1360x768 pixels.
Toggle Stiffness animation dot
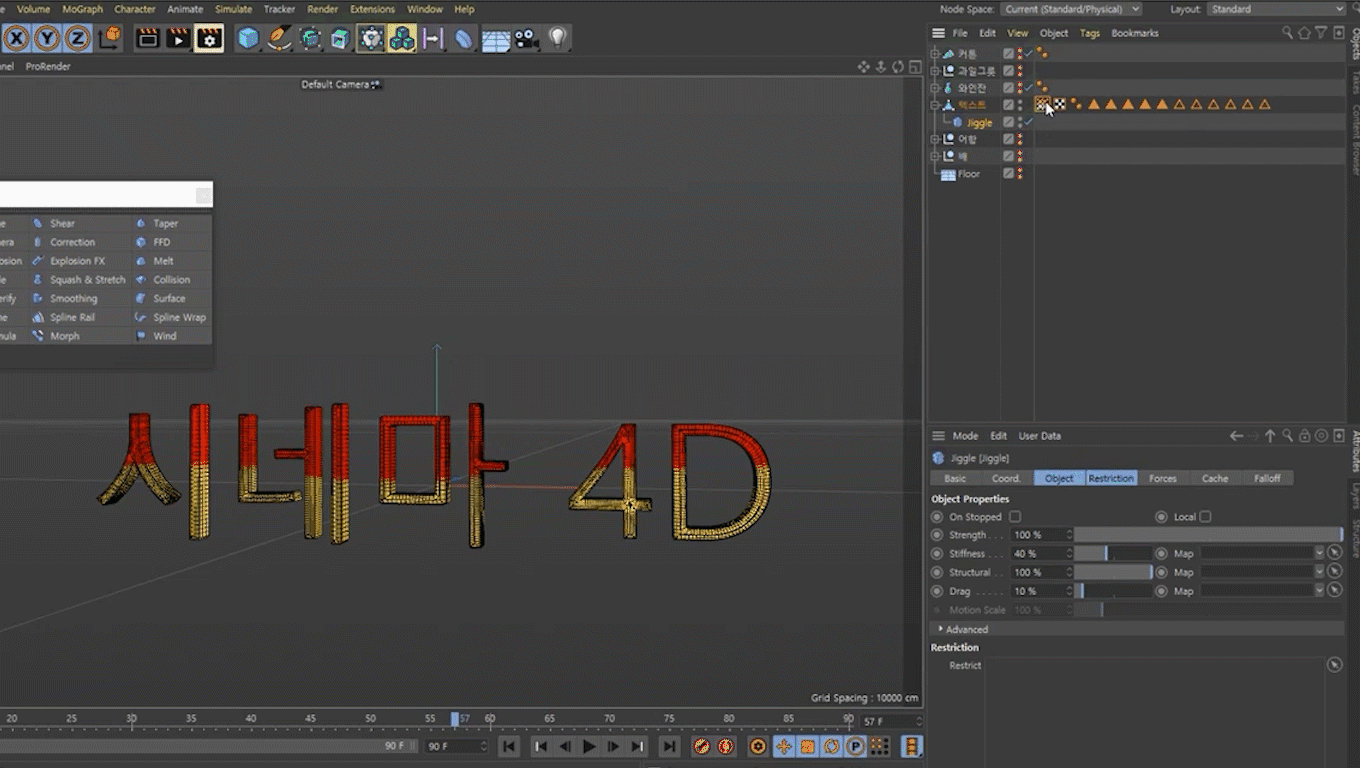[x=937, y=553]
